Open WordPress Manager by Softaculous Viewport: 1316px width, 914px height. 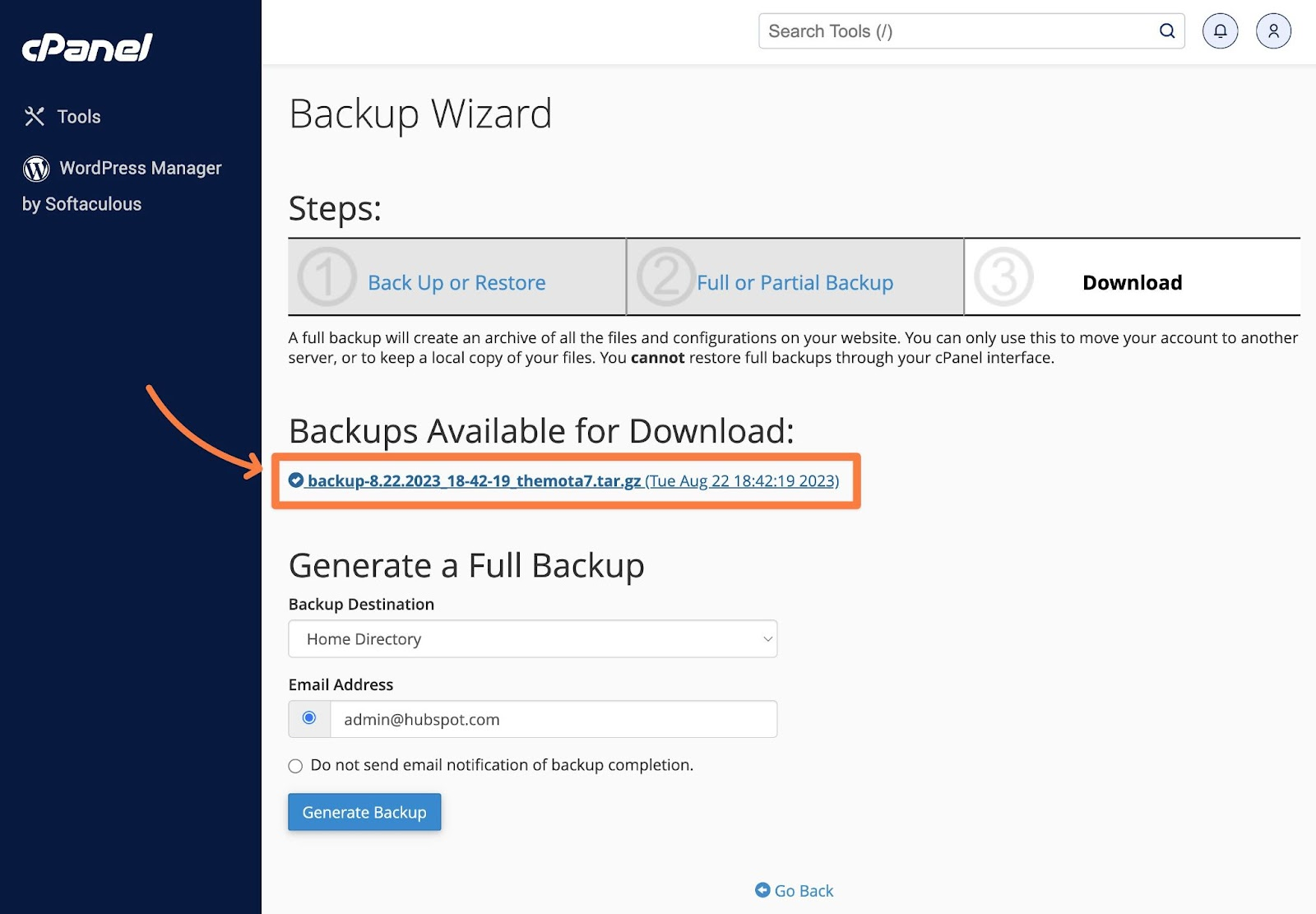click(122, 186)
